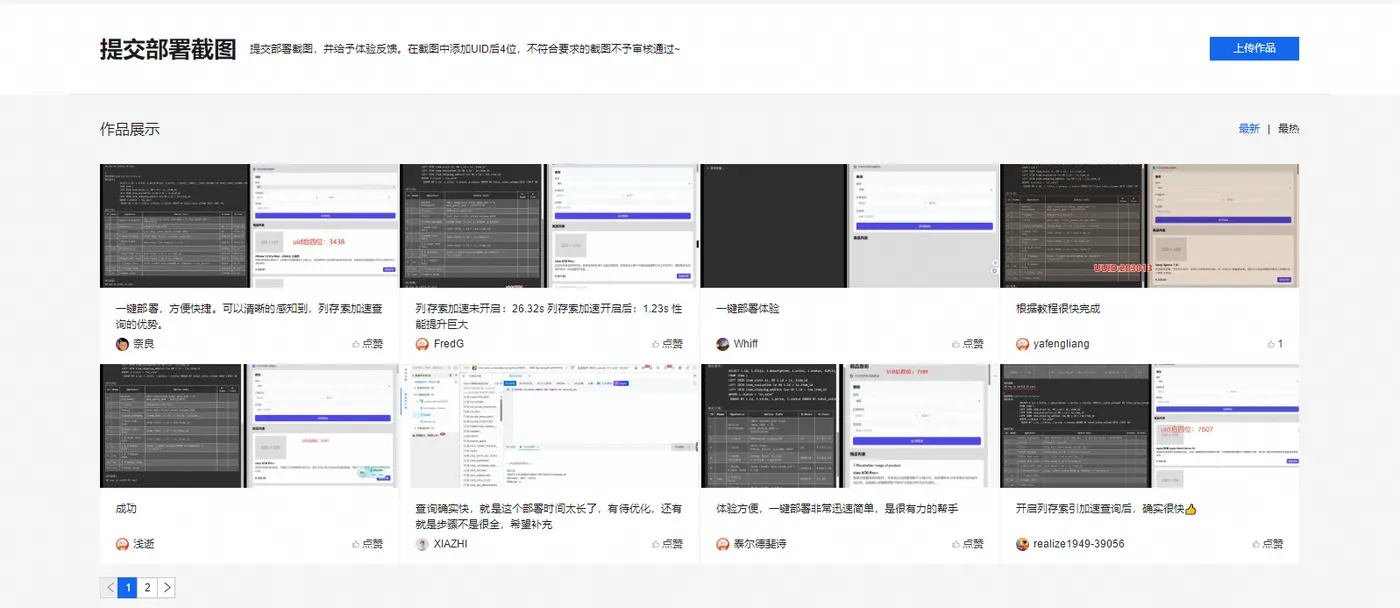Go to next page arrow

pos(166,588)
